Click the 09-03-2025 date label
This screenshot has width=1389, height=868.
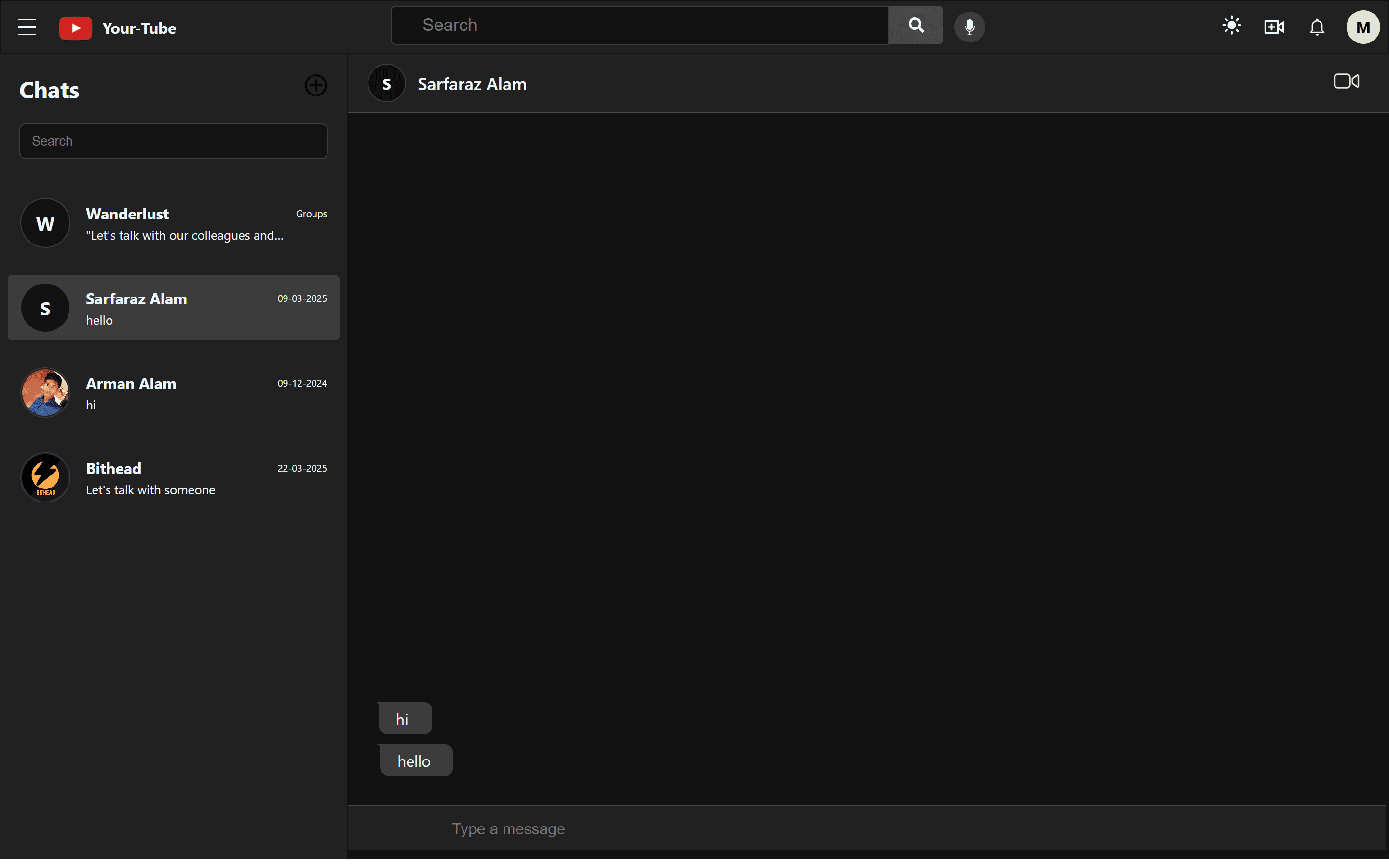(302, 298)
